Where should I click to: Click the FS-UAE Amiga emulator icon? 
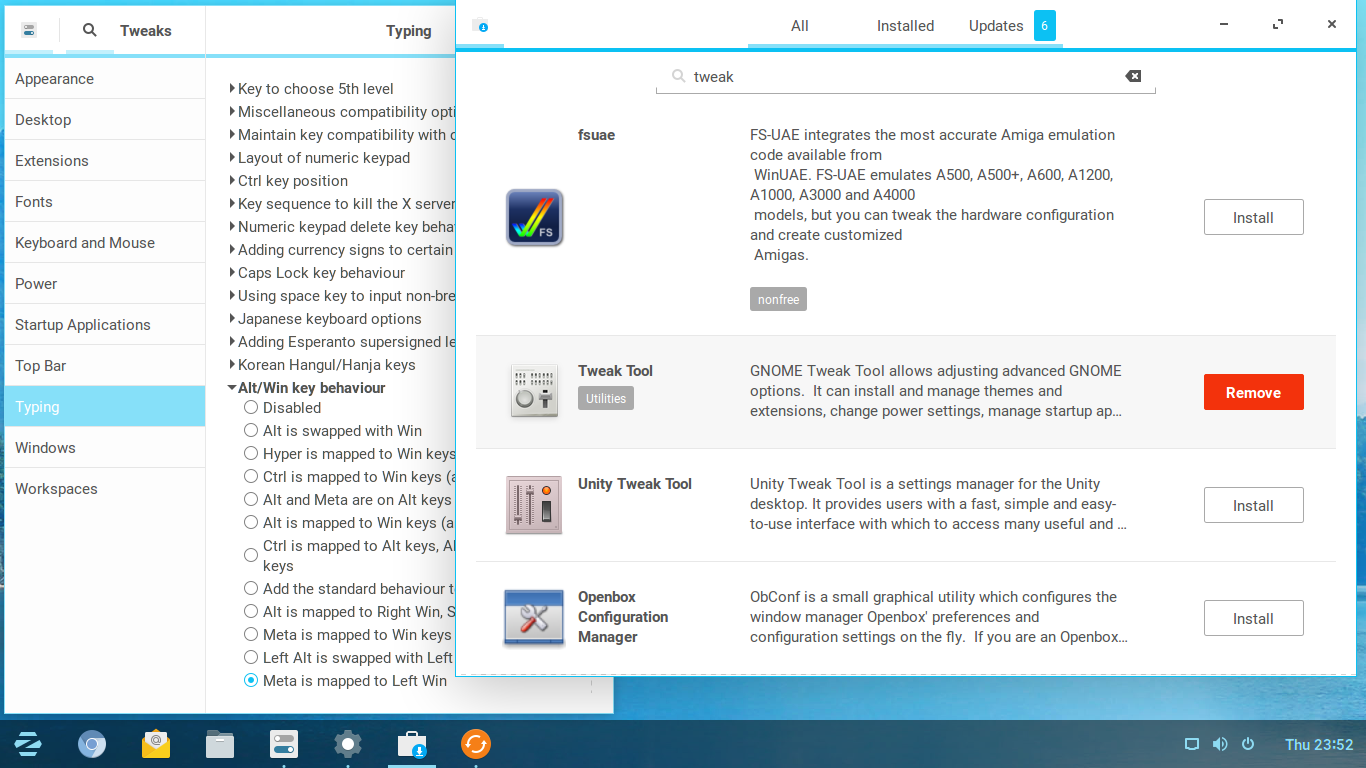coord(535,218)
